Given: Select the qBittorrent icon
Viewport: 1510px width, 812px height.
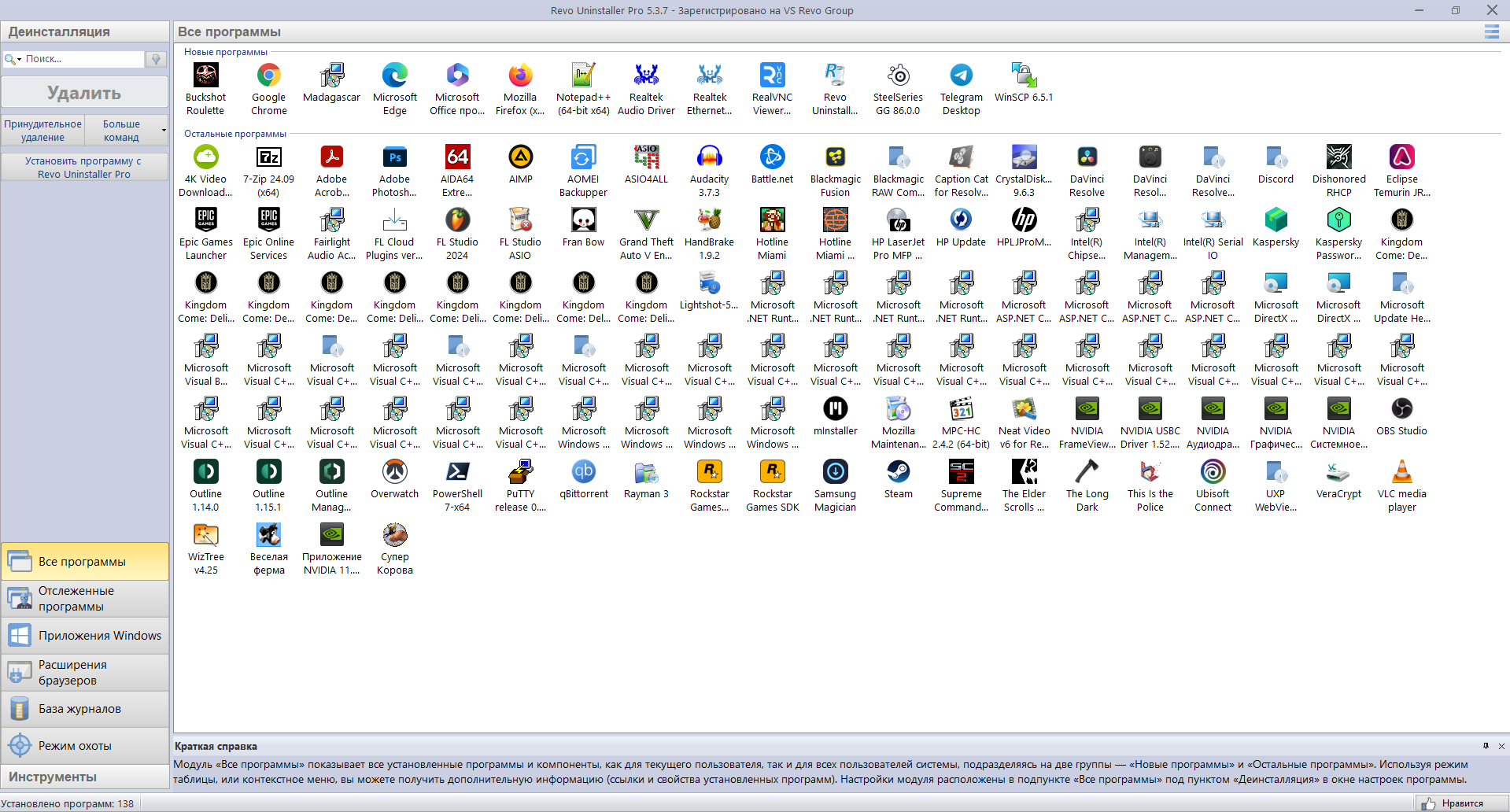Looking at the screenshot, I should pyautogui.click(x=583, y=472).
